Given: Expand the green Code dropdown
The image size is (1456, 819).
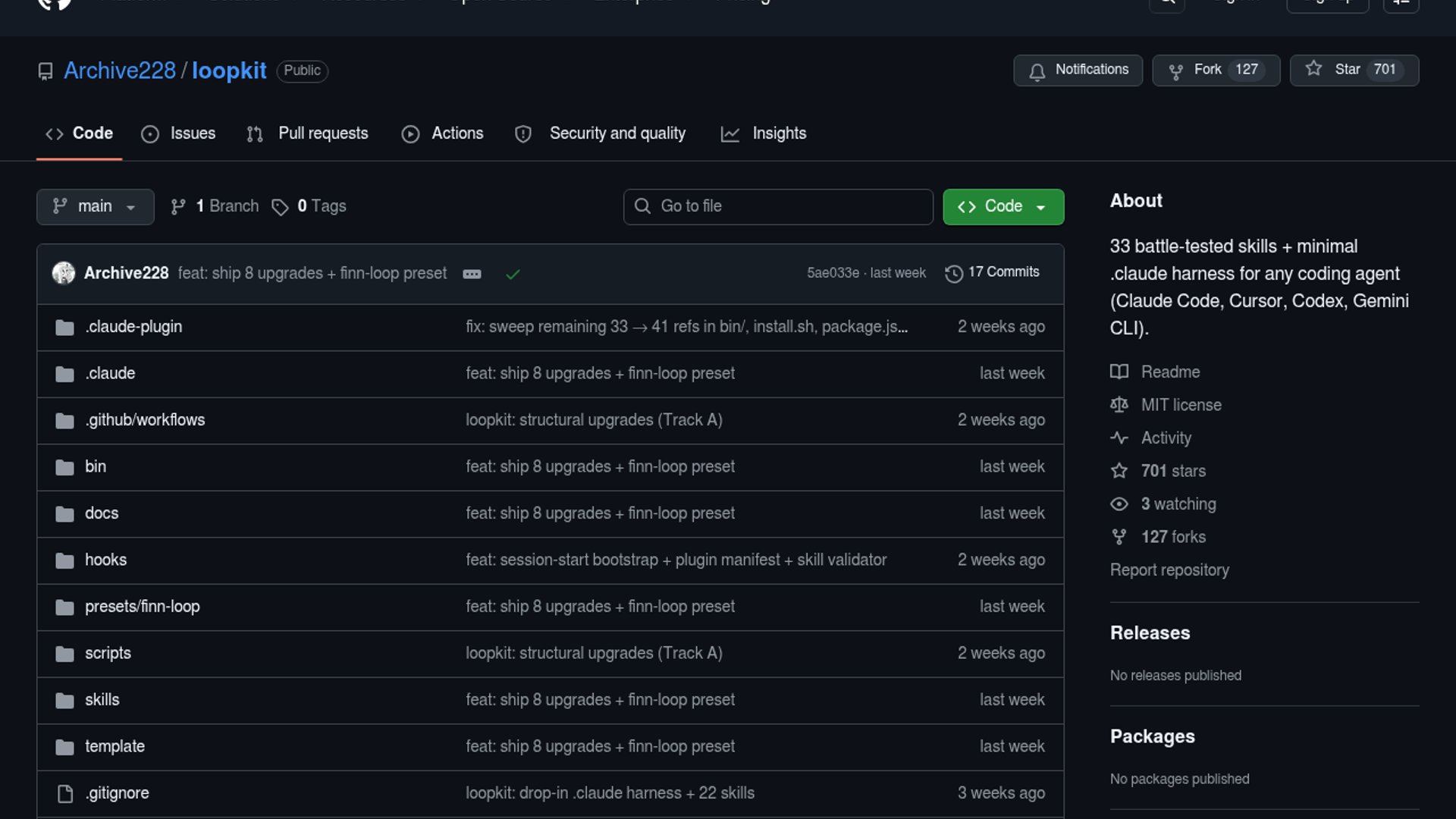Looking at the screenshot, I should [x=1003, y=206].
